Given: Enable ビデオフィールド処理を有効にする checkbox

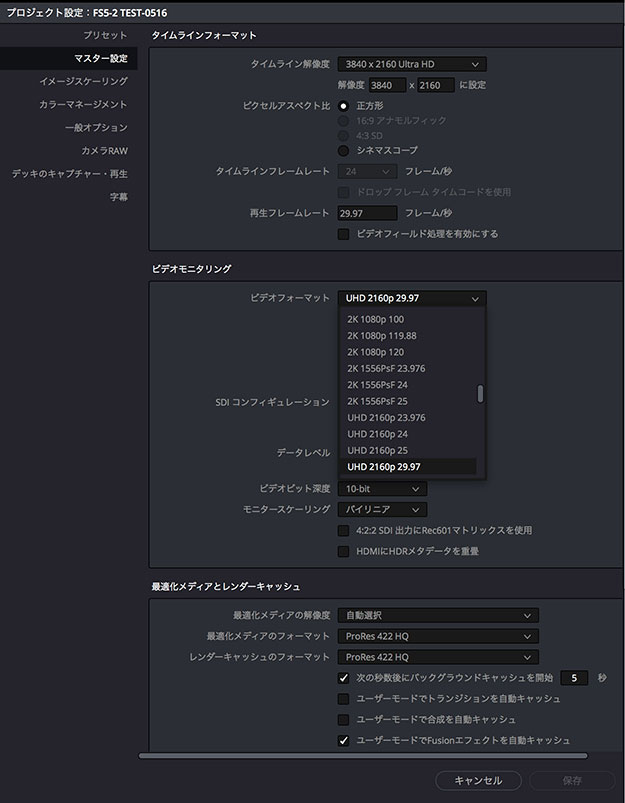Looking at the screenshot, I should (x=344, y=234).
